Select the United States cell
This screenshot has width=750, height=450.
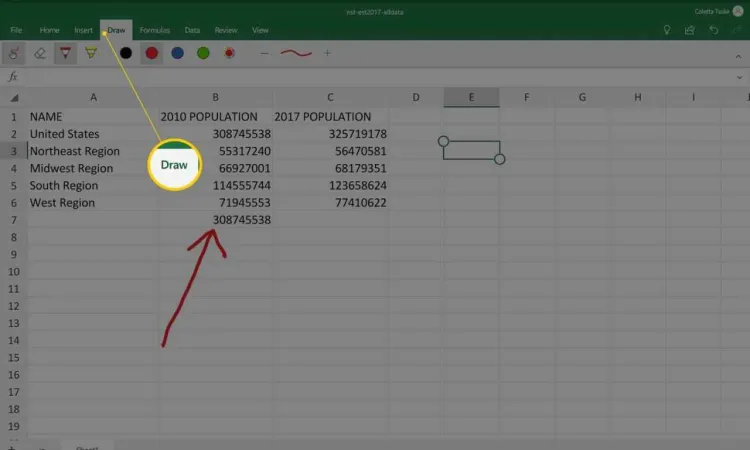coord(93,134)
